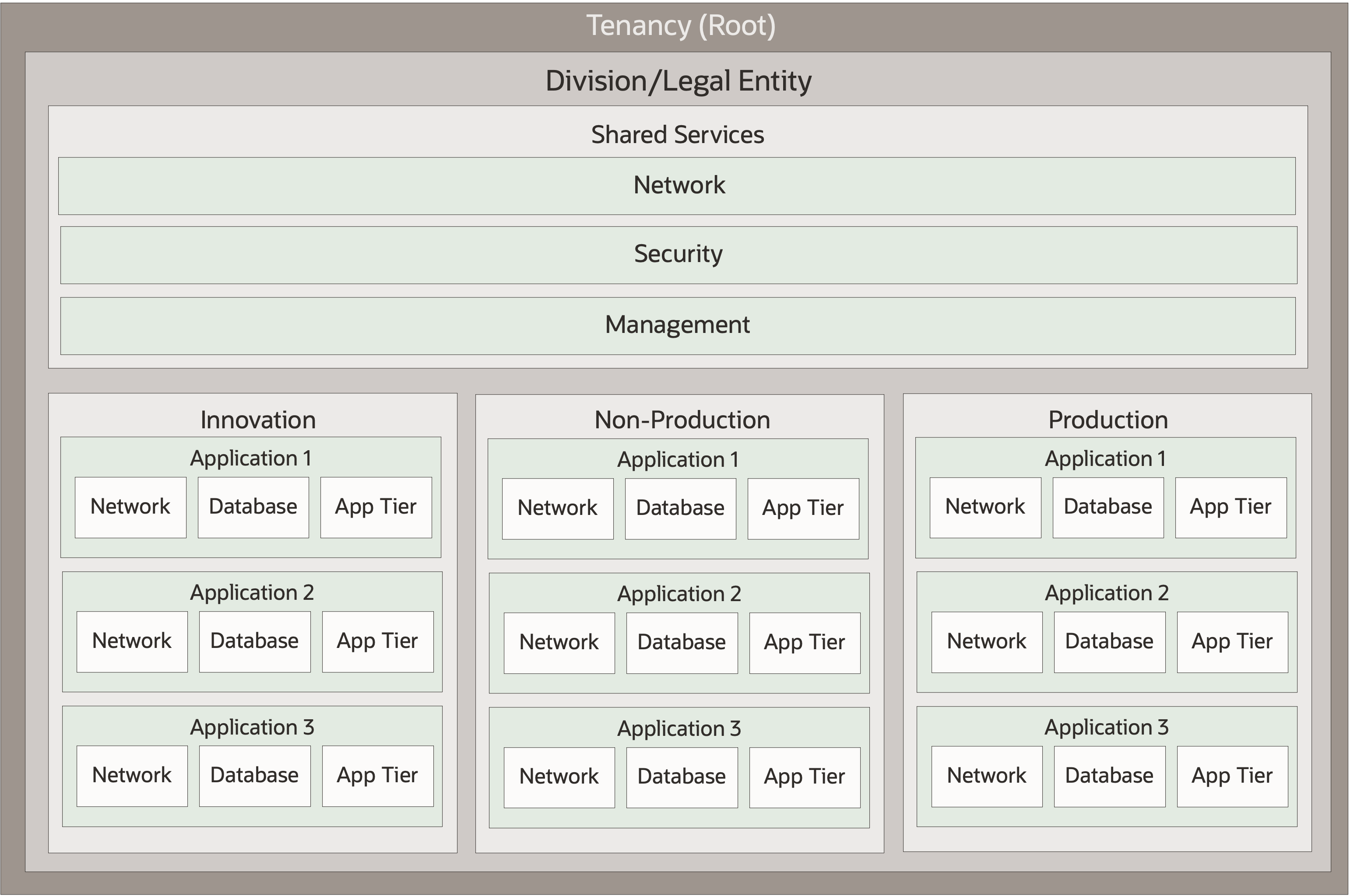1350x896 pixels.
Task: Click Application 1 label in Innovation
Action: [x=251, y=458]
